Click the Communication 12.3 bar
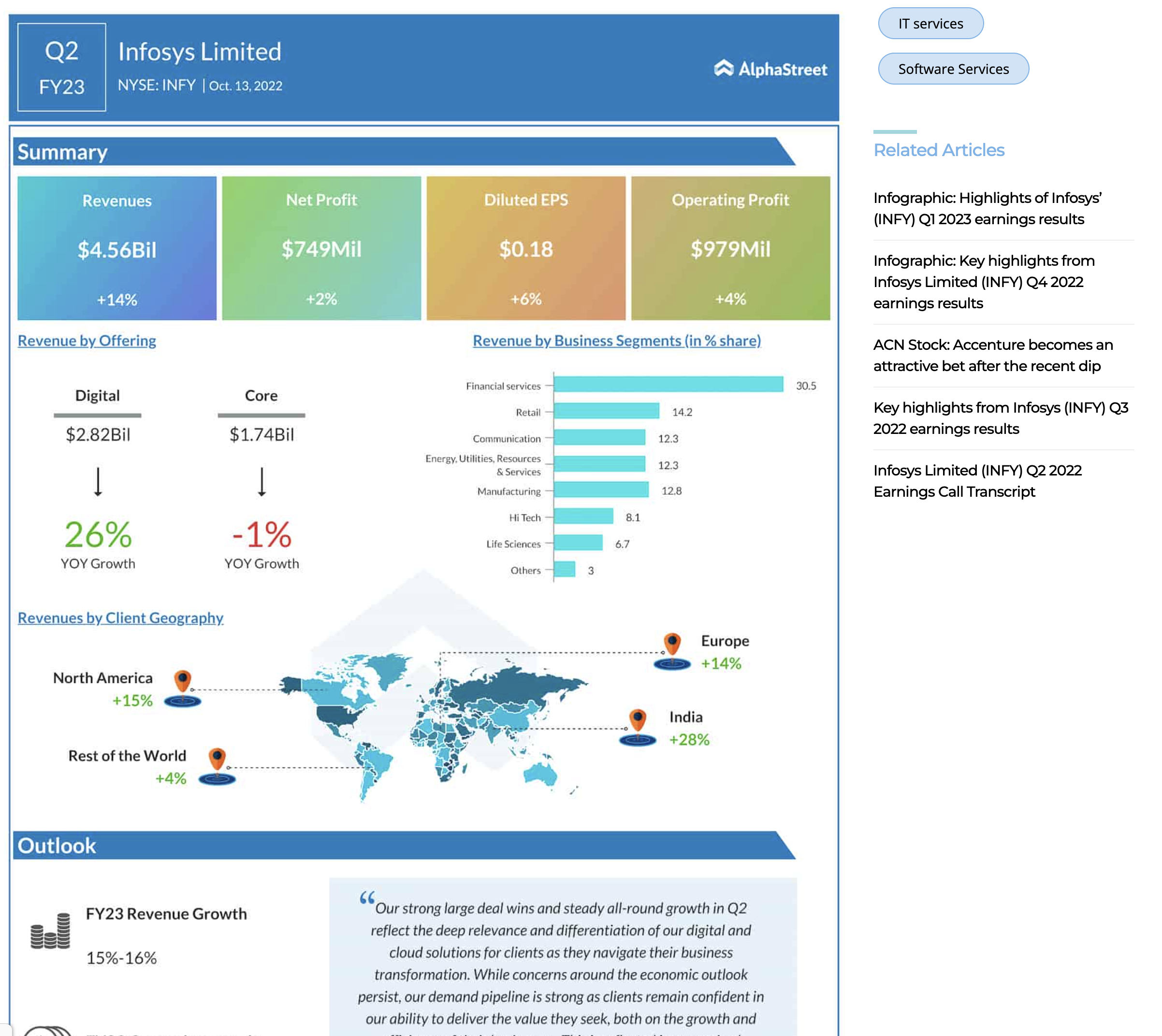The image size is (1162, 1036). click(599, 437)
